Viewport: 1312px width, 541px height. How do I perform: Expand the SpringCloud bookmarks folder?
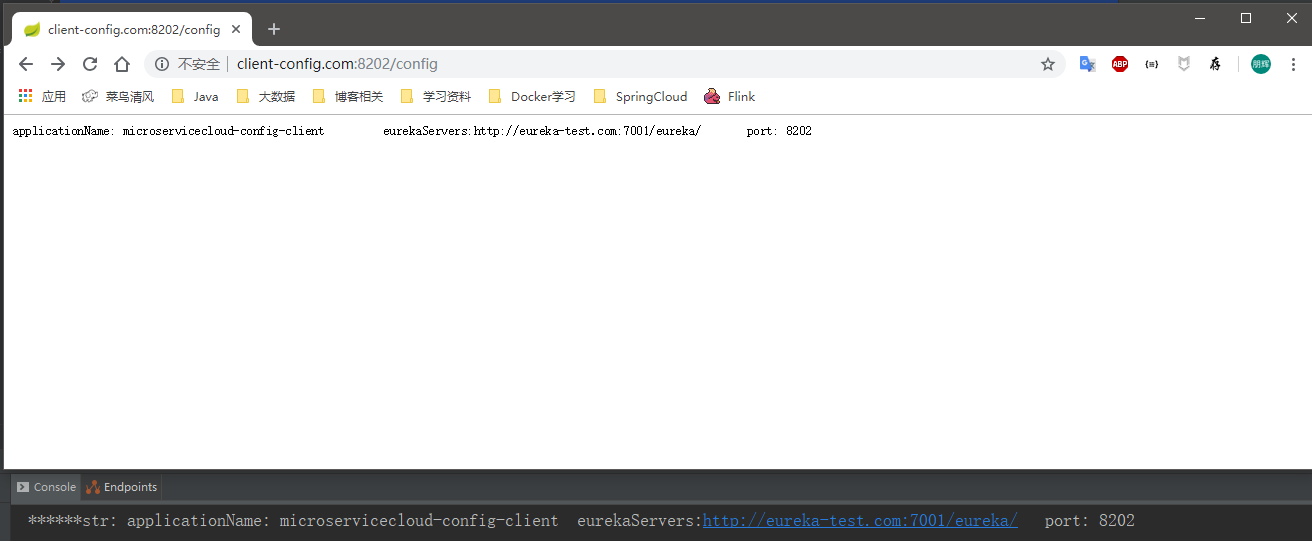pyautogui.click(x=640, y=97)
